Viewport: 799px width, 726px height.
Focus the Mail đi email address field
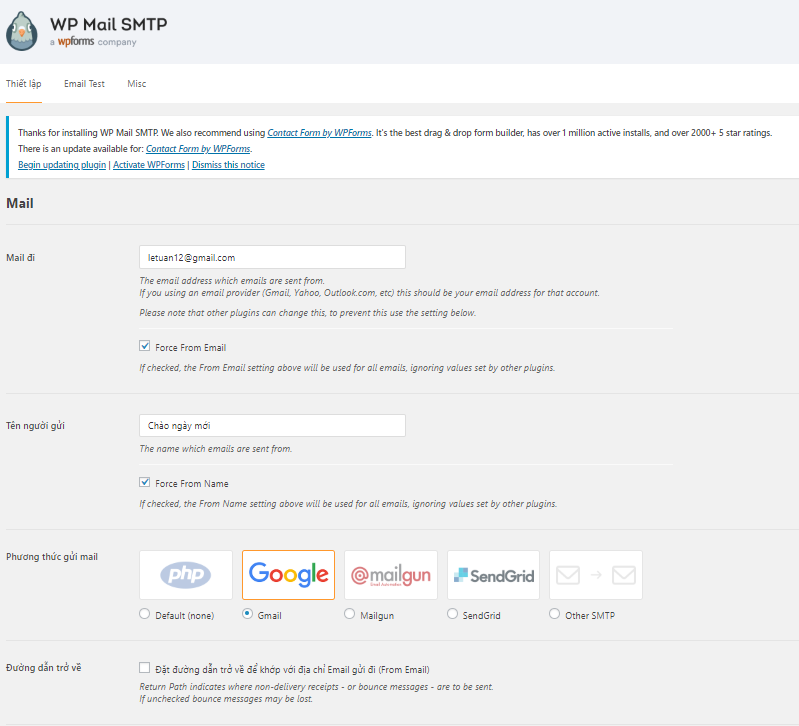[x=272, y=257]
